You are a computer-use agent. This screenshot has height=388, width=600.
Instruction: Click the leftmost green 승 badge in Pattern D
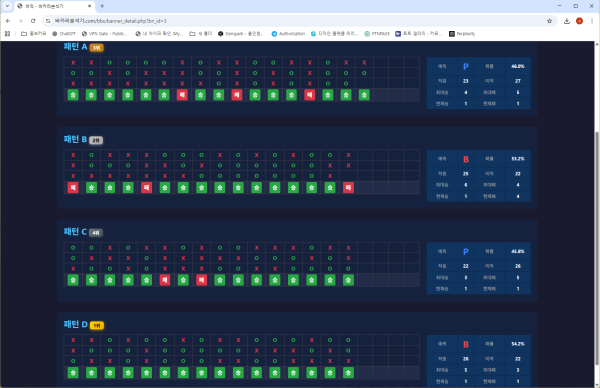click(73, 373)
